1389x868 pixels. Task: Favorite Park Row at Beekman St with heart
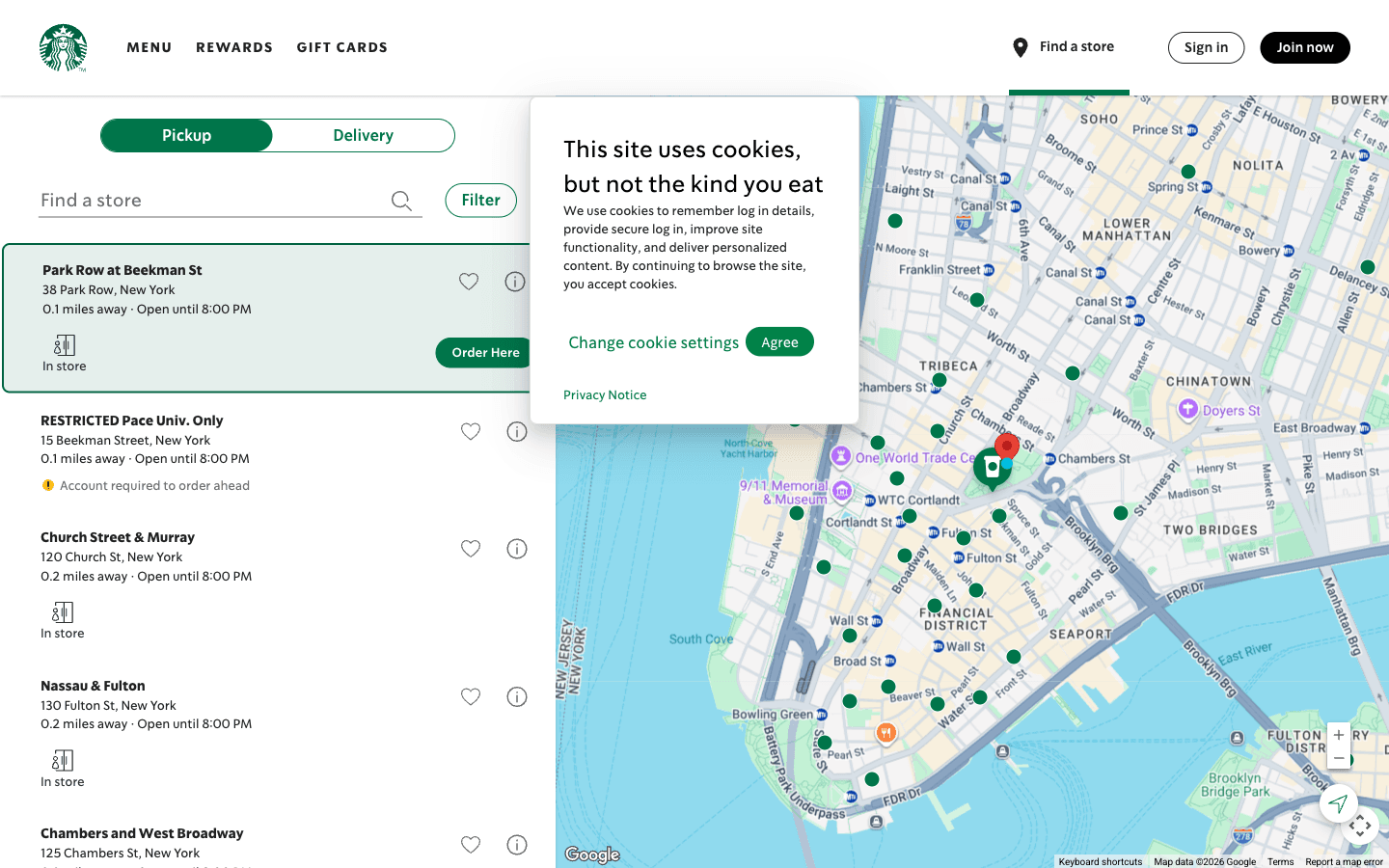point(469,281)
